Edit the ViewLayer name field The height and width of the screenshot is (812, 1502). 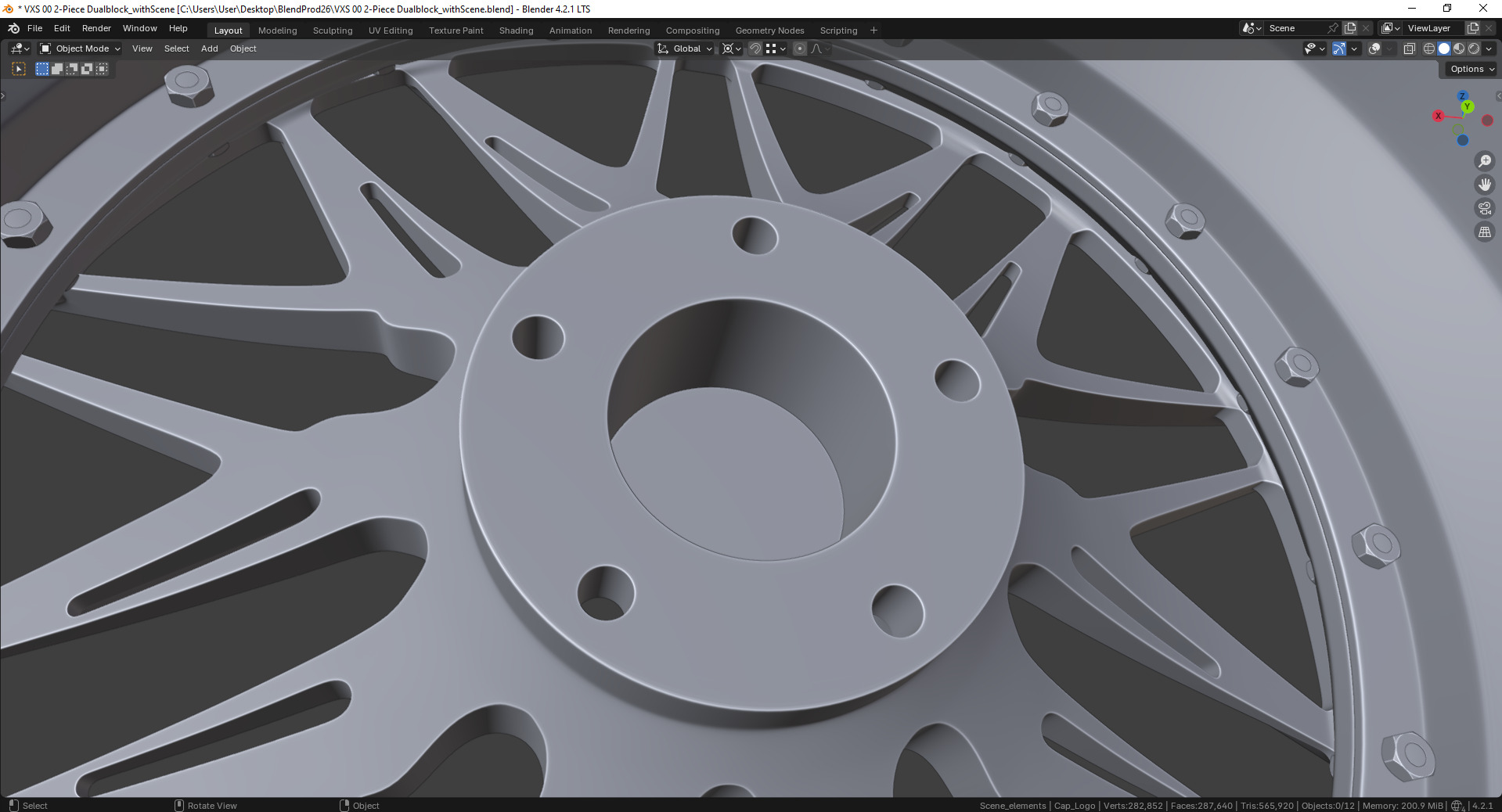point(1434,28)
